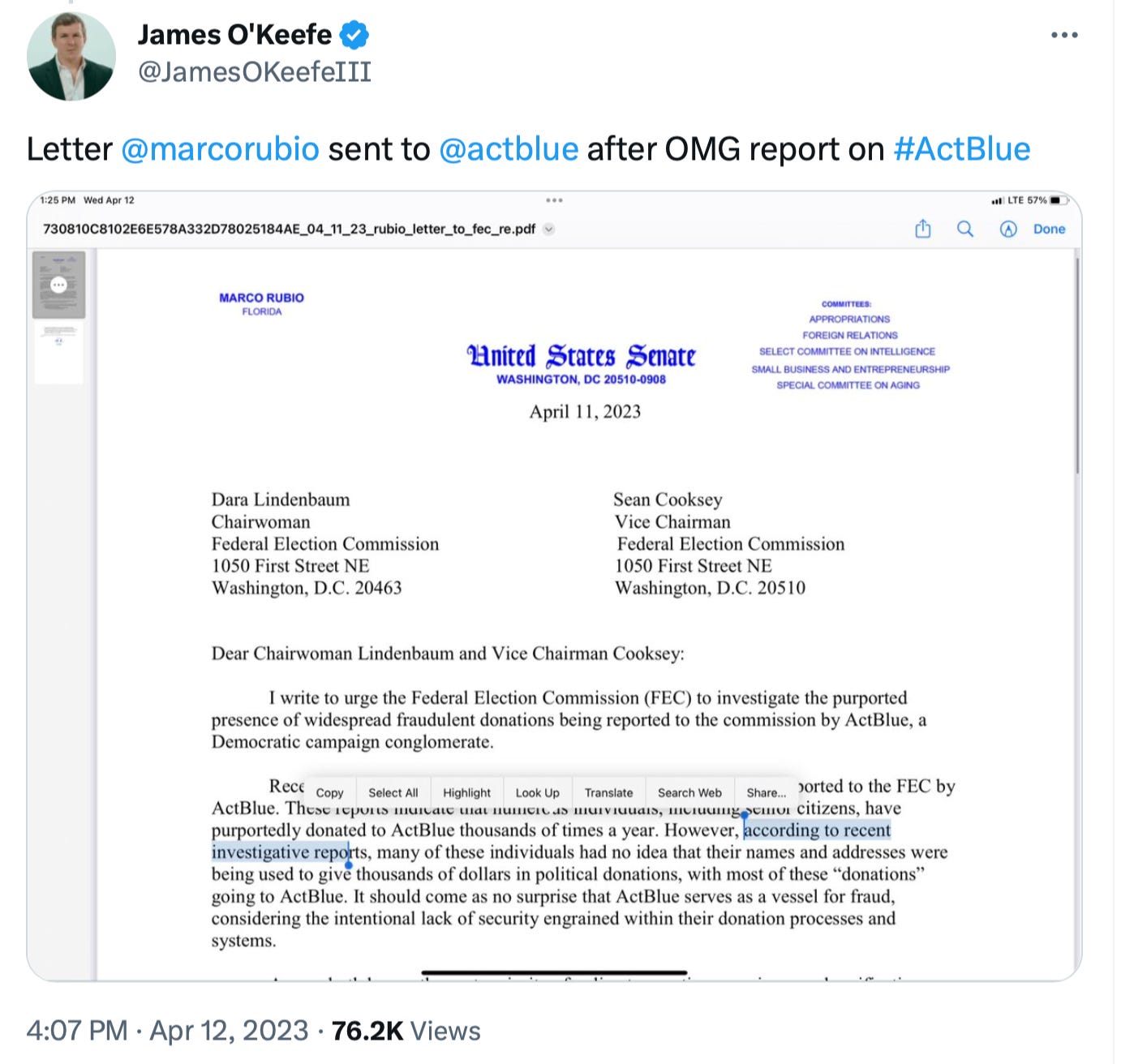Open the tweet's three-dot more menu

pyautogui.click(x=1063, y=36)
